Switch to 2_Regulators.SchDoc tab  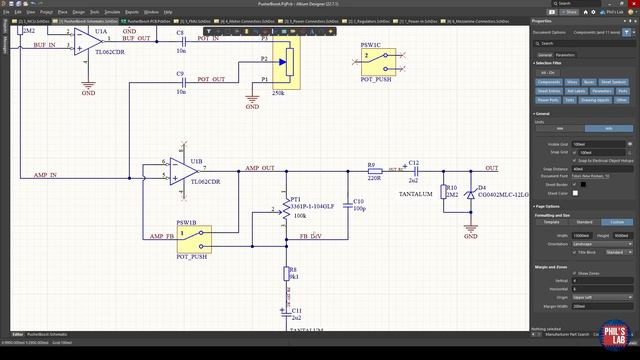[366, 21]
